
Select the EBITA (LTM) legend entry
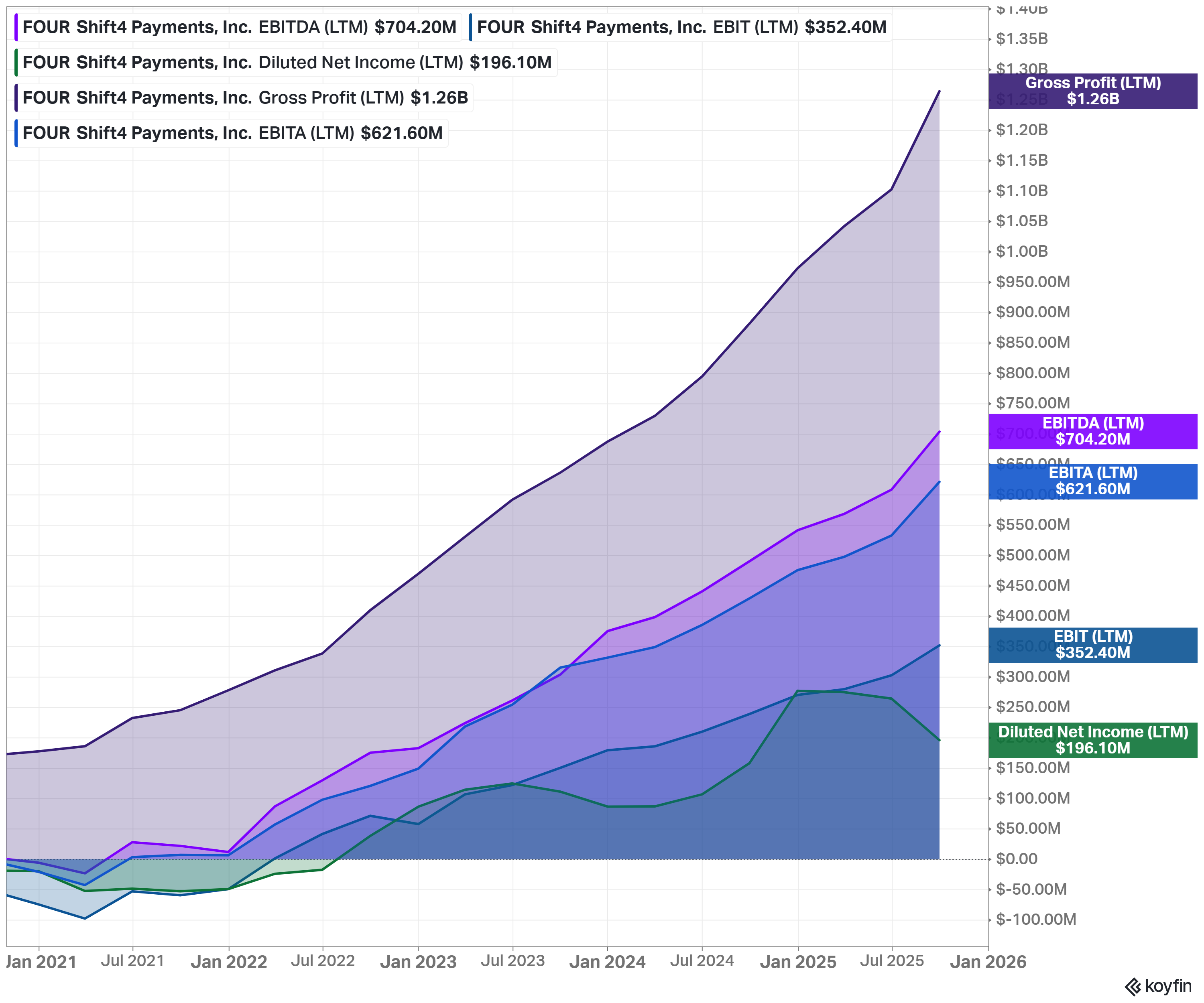[x=231, y=133]
